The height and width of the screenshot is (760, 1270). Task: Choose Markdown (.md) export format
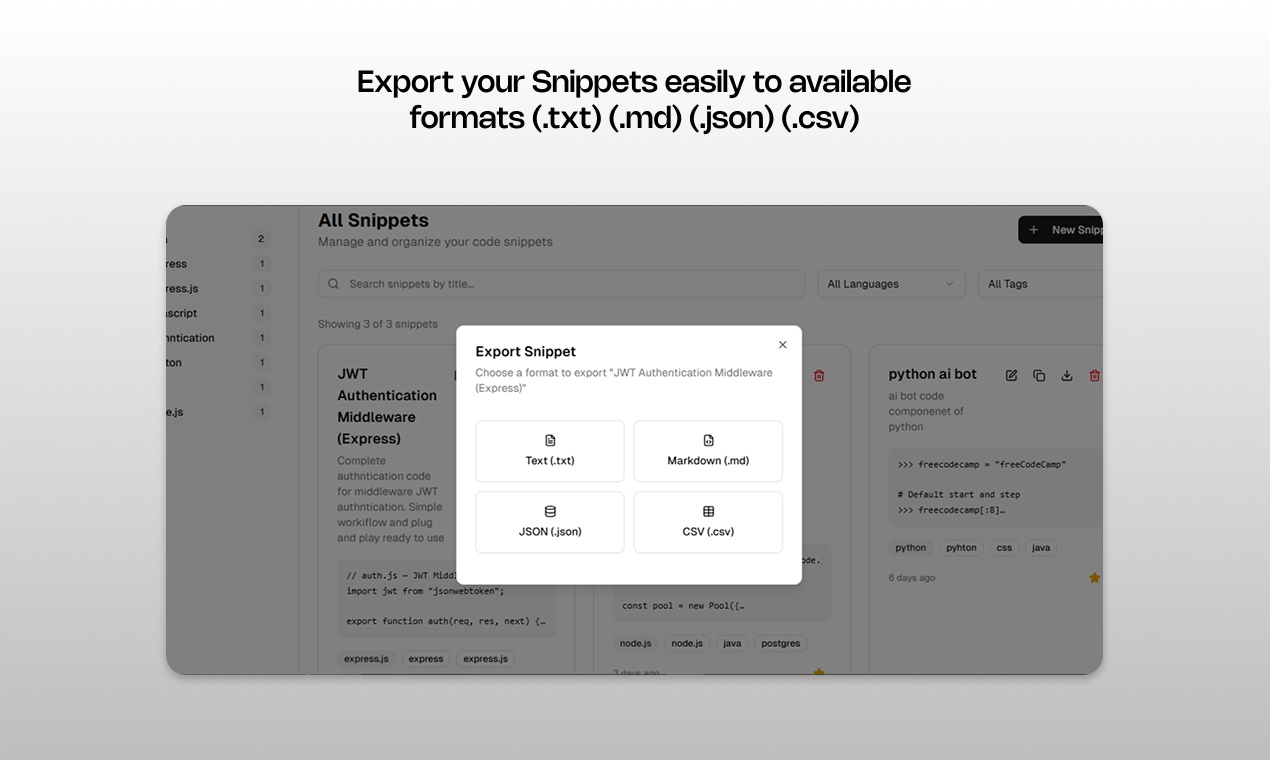[708, 451]
